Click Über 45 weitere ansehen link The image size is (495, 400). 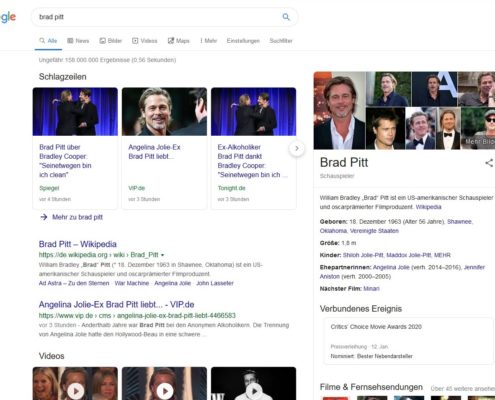click(463, 388)
